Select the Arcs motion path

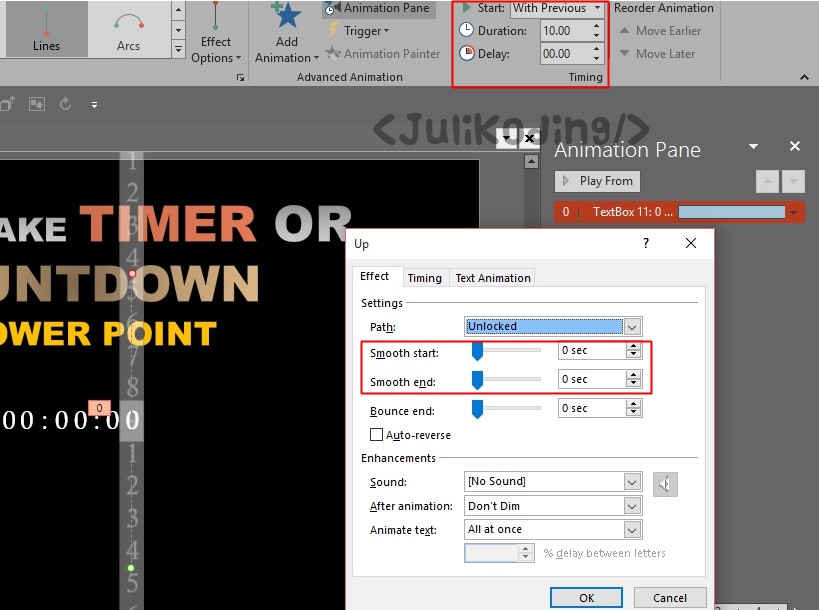128,29
